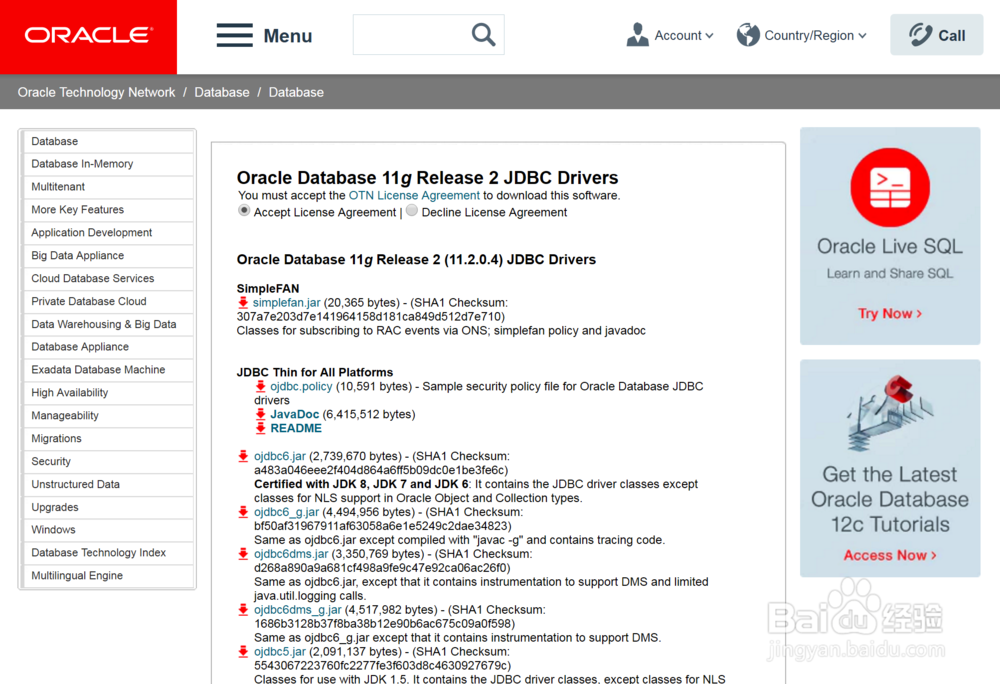
Task: Click download arrow beside ojdbc.policy
Action: pyautogui.click(x=260, y=386)
